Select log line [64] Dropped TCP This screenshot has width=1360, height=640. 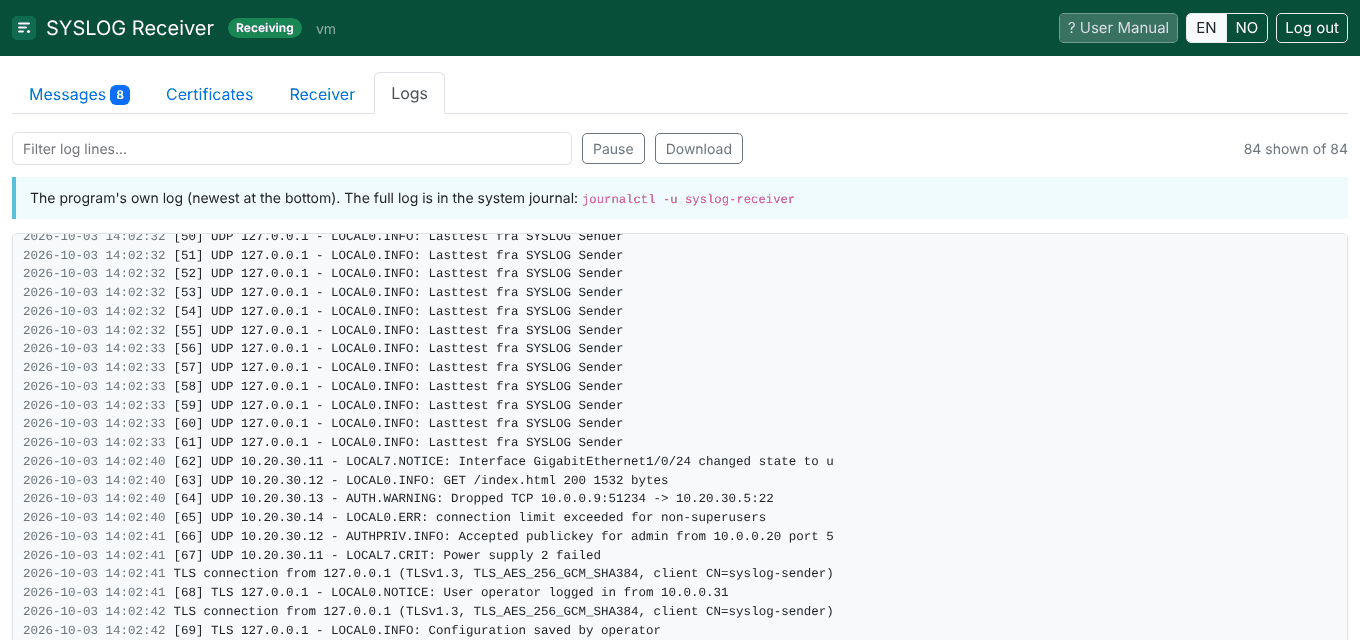398,498
